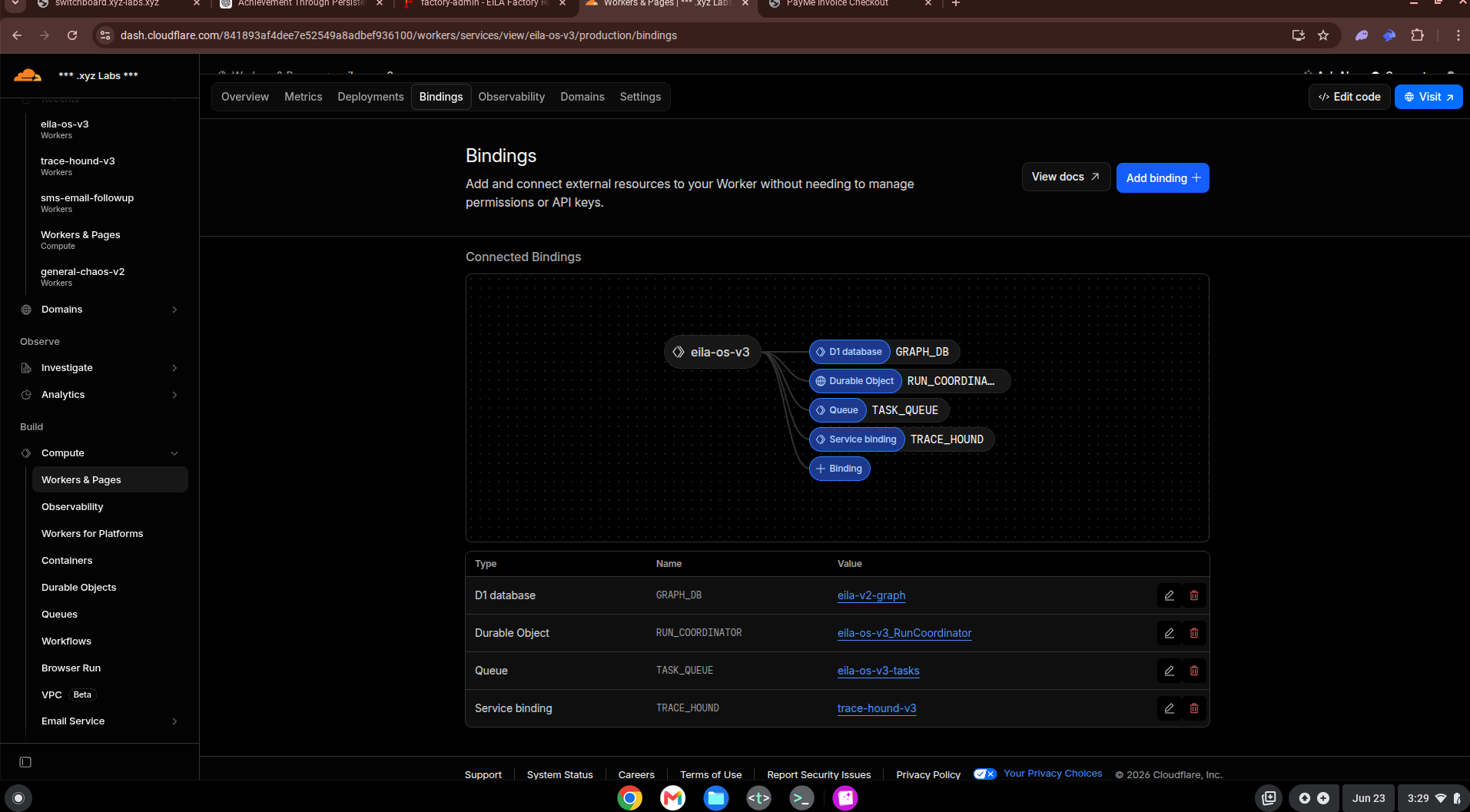Go back in browser history
Screen dimensions: 1470x812
(17, 35)
